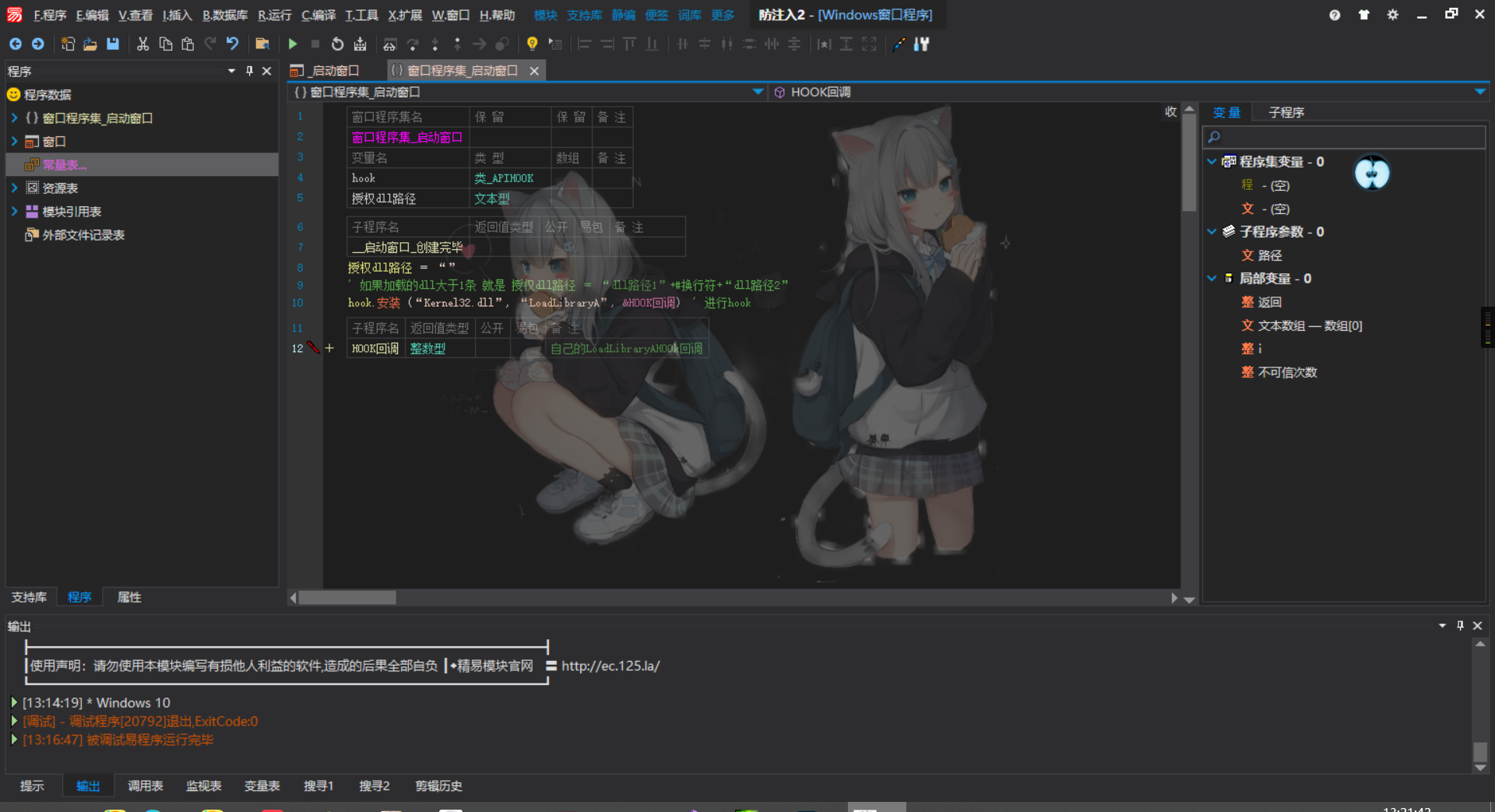Image resolution: width=1495 pixels, height=812 pixels.
Task: Switch to the 调用表 tab
Action: 146,786
